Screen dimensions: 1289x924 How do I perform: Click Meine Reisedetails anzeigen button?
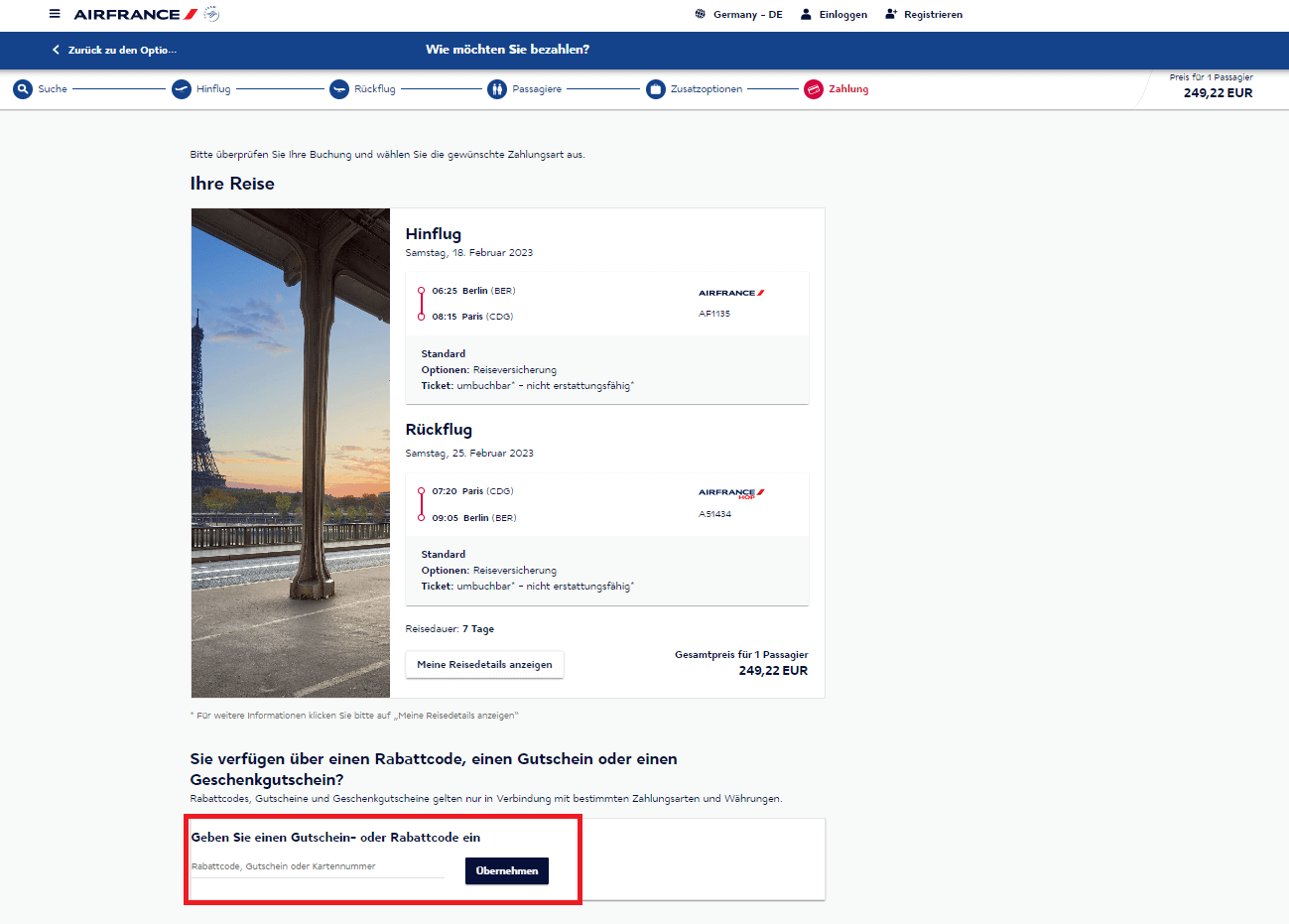484,665
